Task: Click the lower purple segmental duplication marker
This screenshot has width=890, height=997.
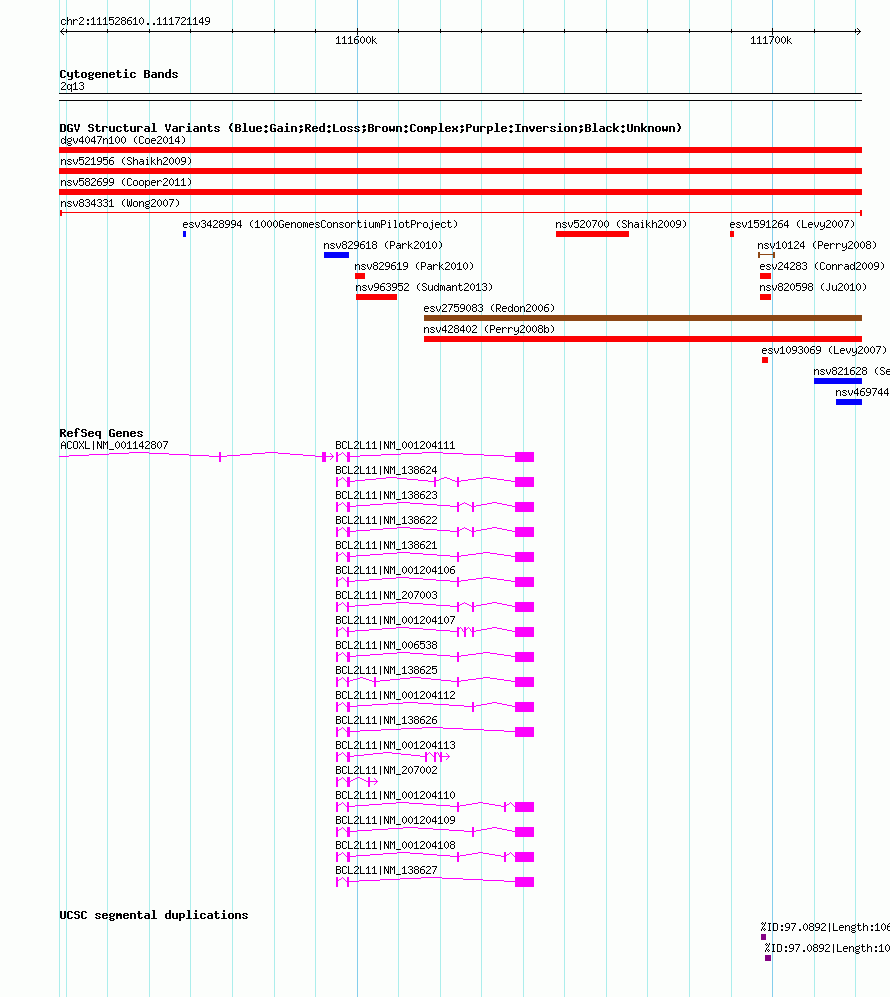Action: 768,958
